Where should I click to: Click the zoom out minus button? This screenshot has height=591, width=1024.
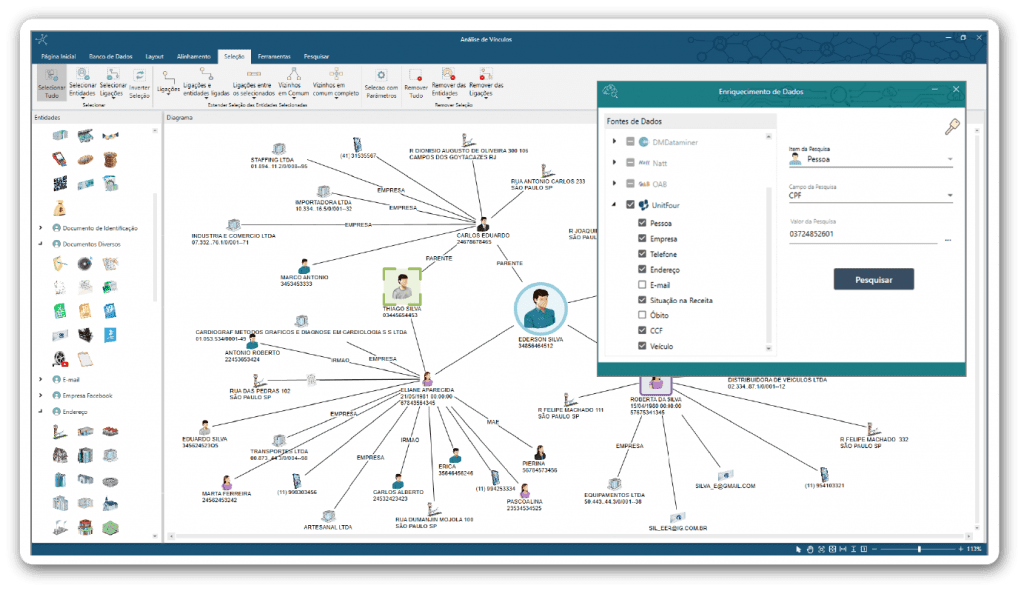pyautogui.click(x=874, y=549)
